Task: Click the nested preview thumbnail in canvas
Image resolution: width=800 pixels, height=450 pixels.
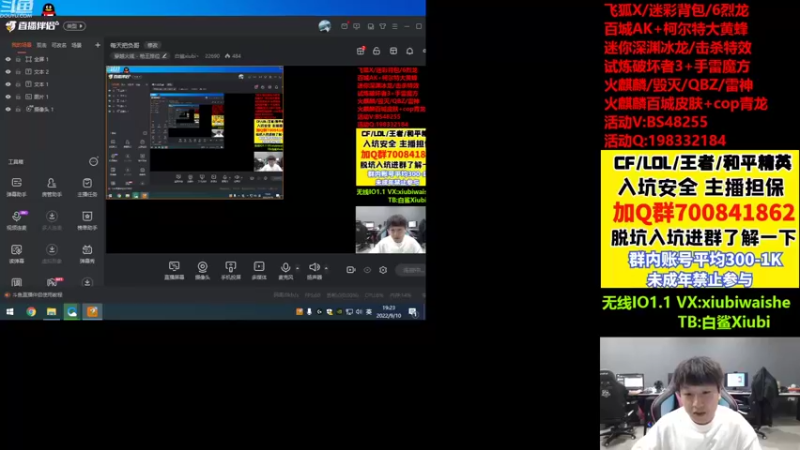Action: (194, 133)
